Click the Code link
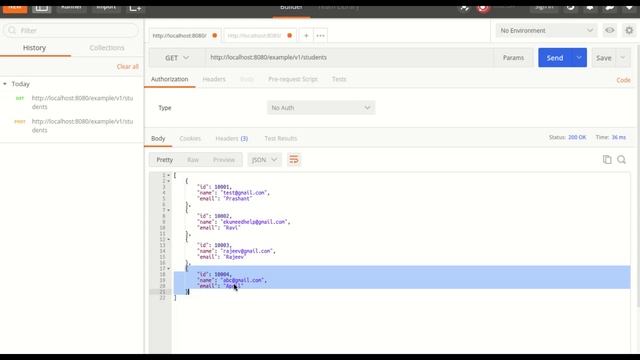 pos(623,80)
